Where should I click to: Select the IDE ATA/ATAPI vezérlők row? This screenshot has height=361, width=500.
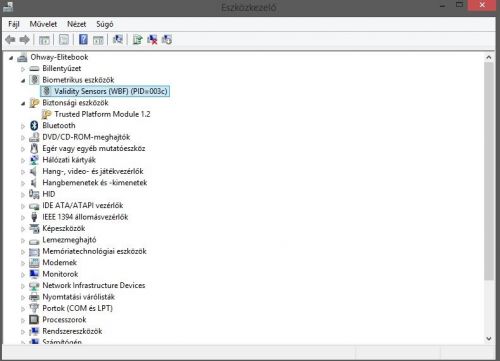(83, 206)
